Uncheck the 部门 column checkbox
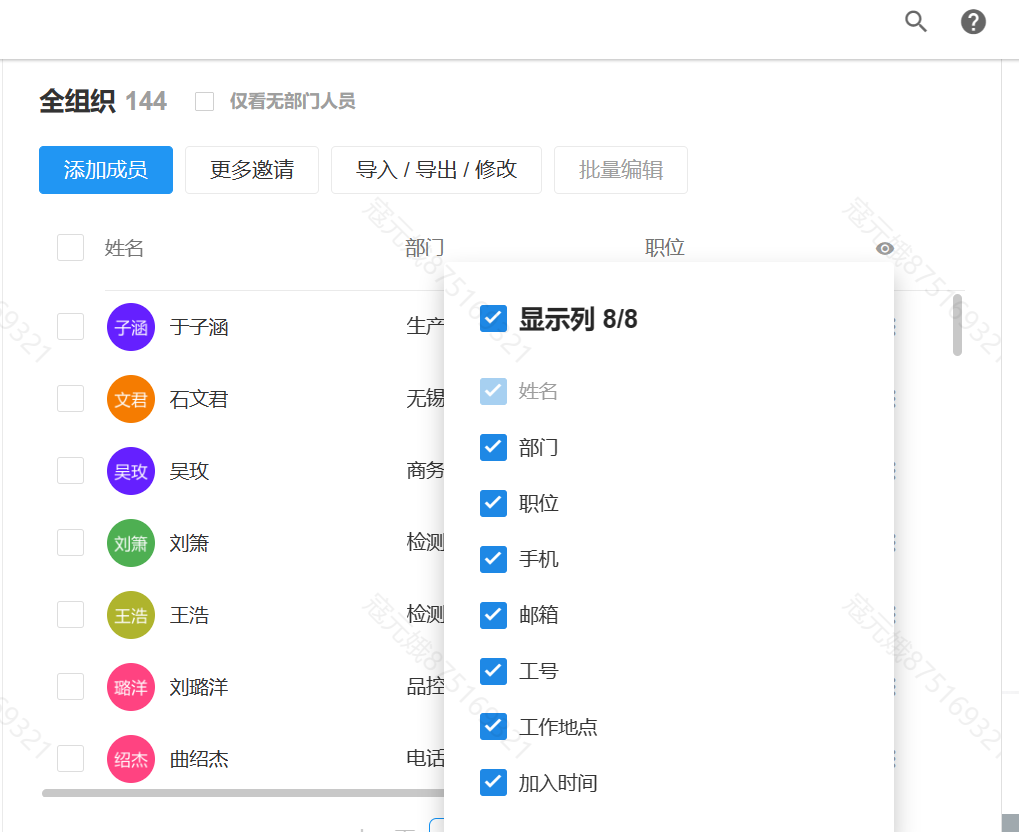This screenshot has height=832, width=1019. [x=493, y=447]
